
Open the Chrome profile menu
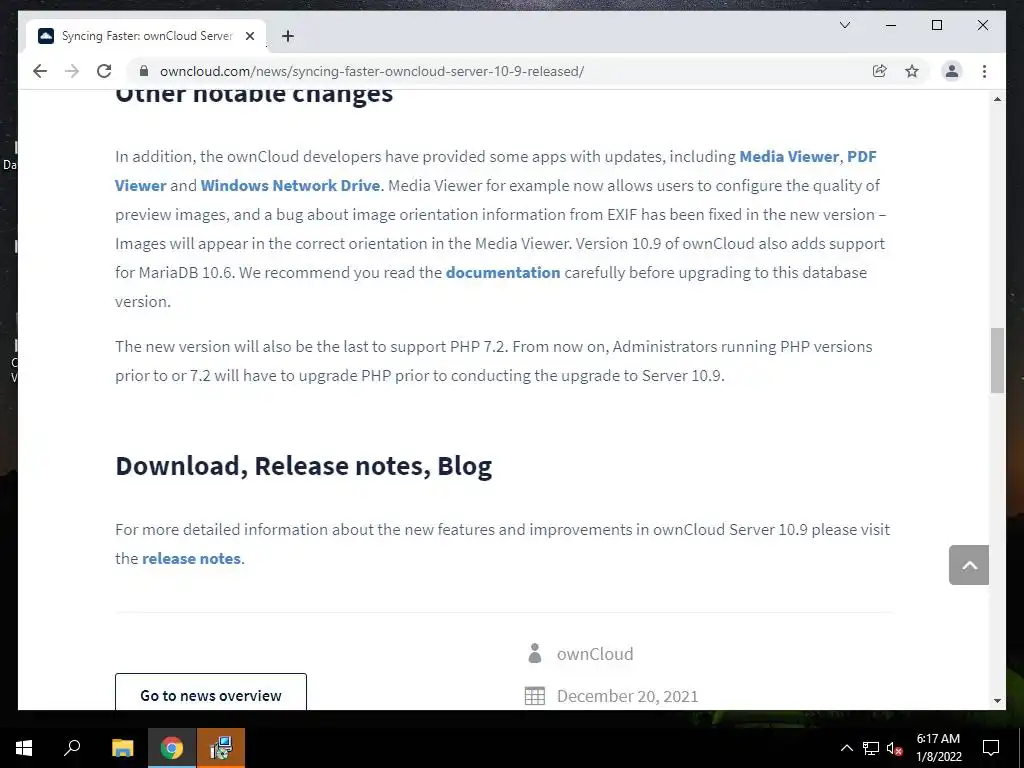(x=952, y=71)
